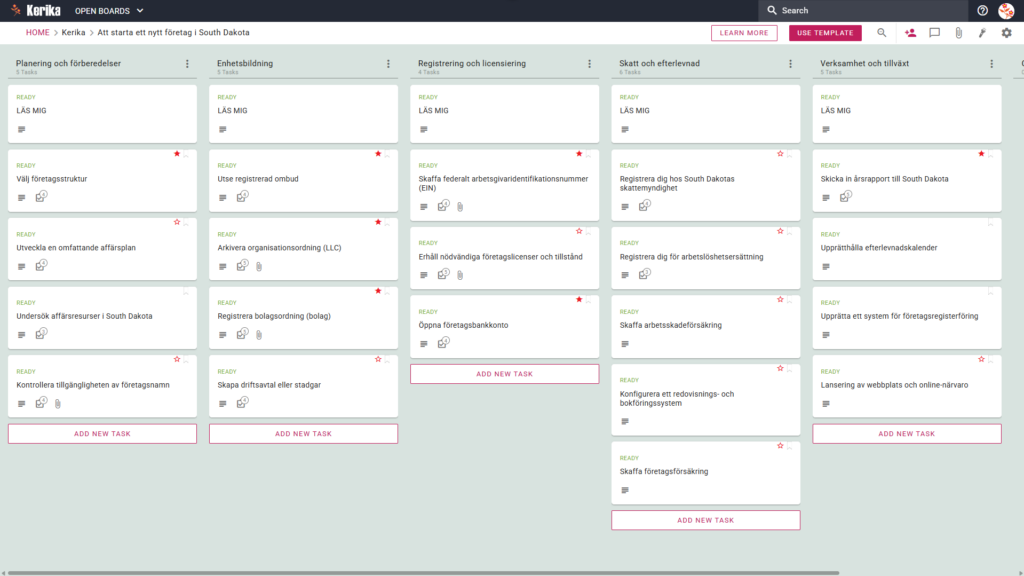
Task: Open the board chat icon
Action: pos(935,33)
